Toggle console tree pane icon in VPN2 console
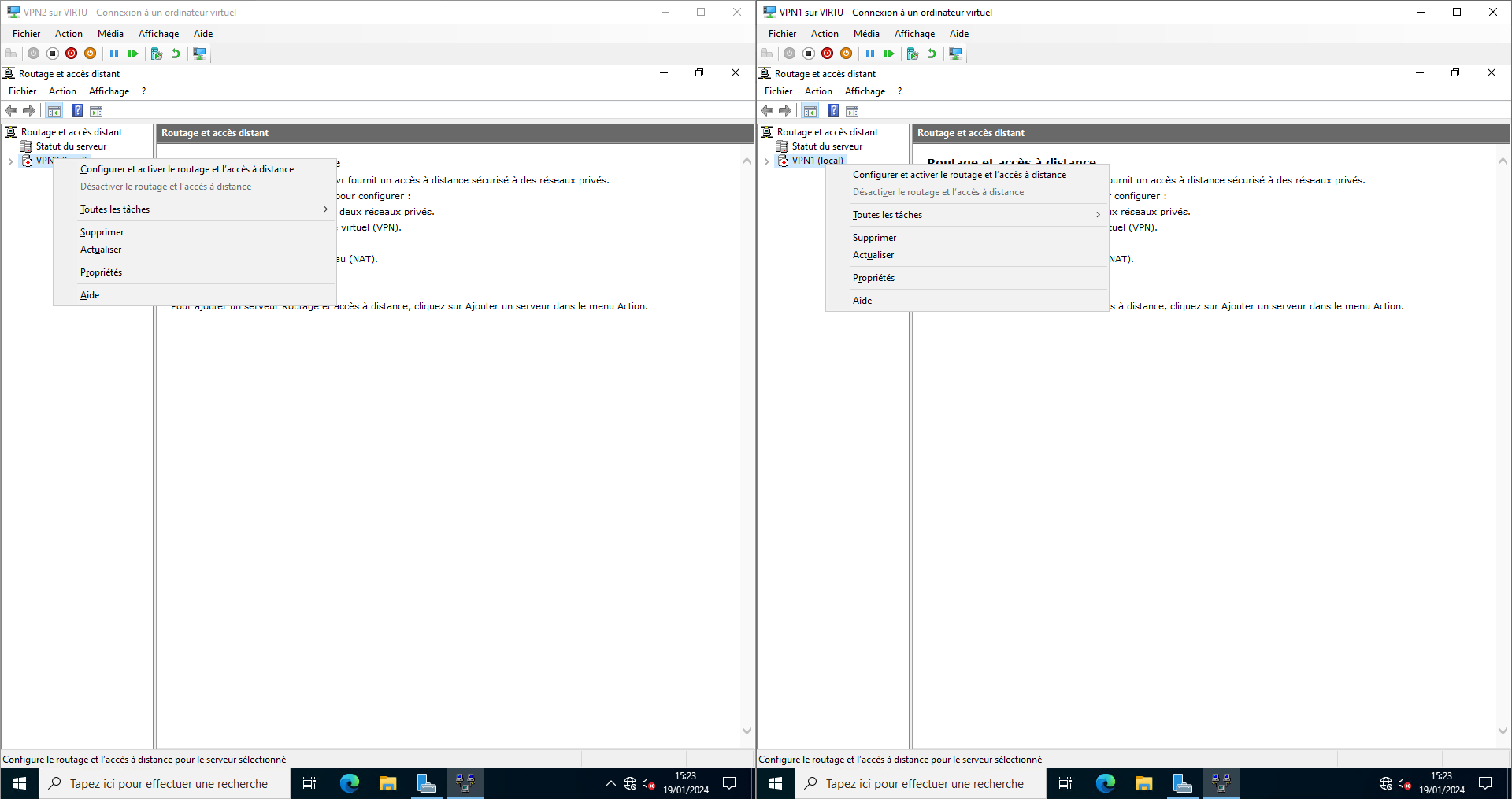The height and width of the screenshot is (799, 1512). click(54, 111)
